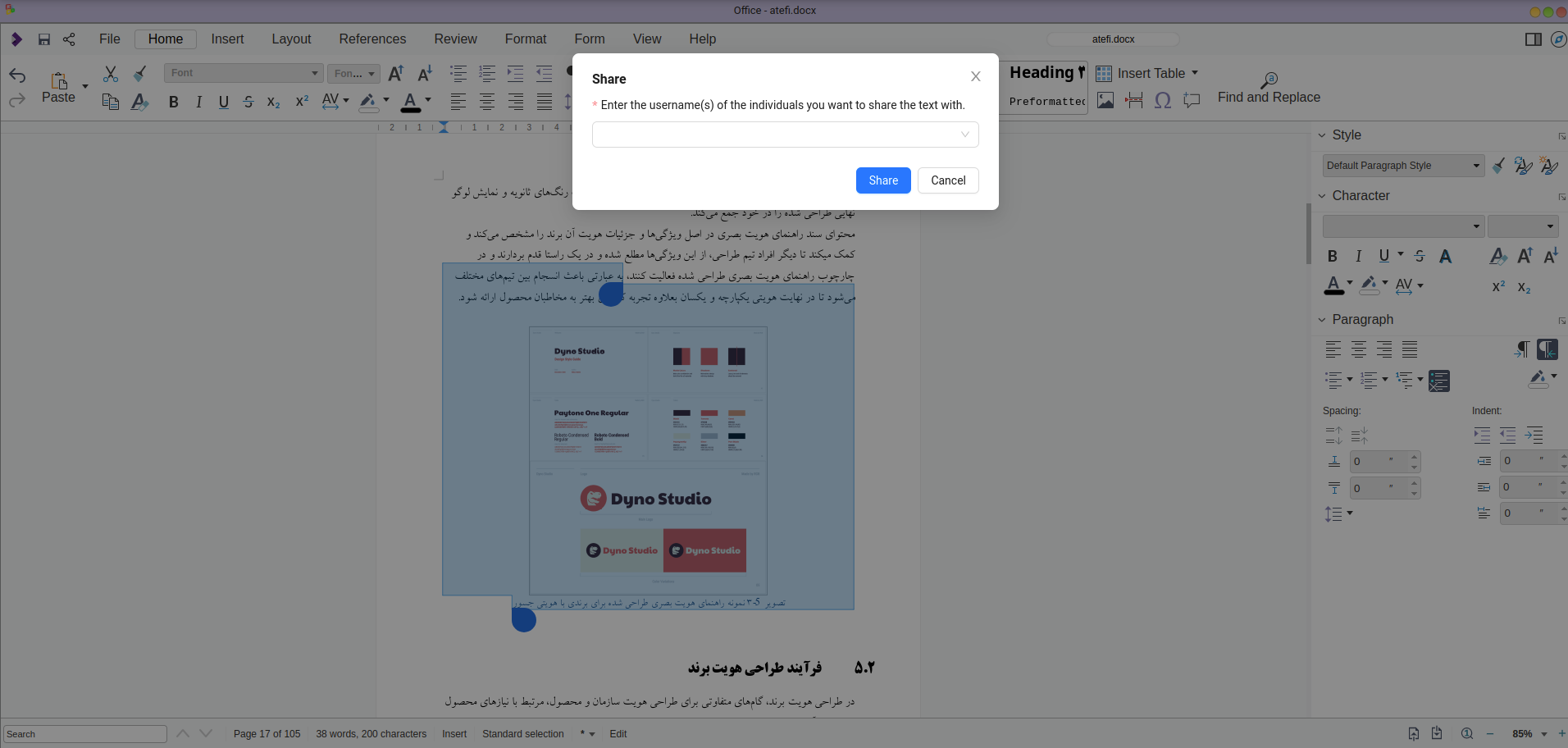Click the Save icon in top bar
This screenshot has height=748, width=1568.
(x=44, y=39)
